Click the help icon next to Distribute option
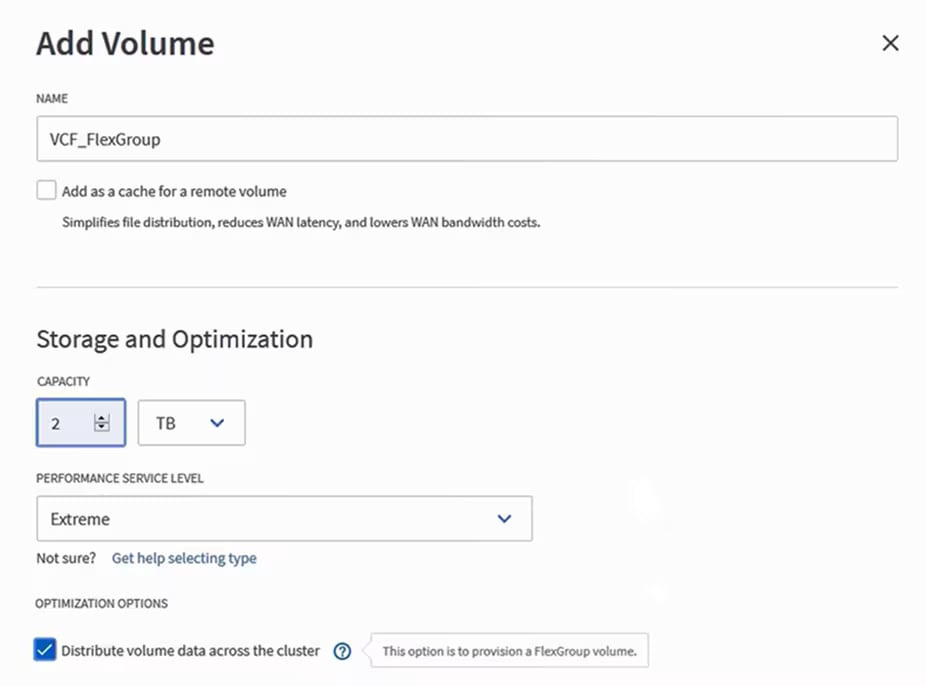Viewport: 926px width, 686px height. pos(343,651)
